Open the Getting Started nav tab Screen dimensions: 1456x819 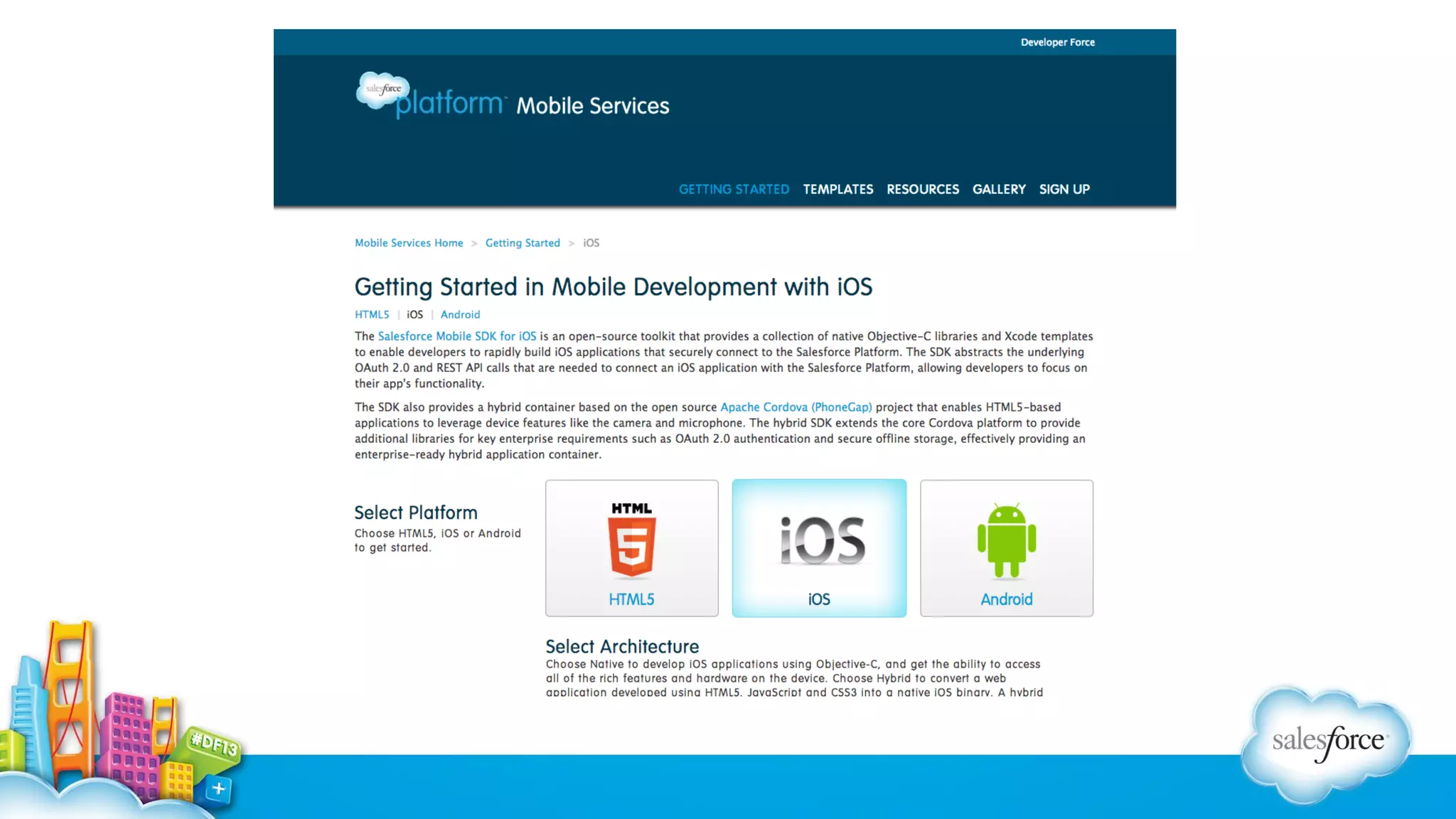(x=734, y=189)
